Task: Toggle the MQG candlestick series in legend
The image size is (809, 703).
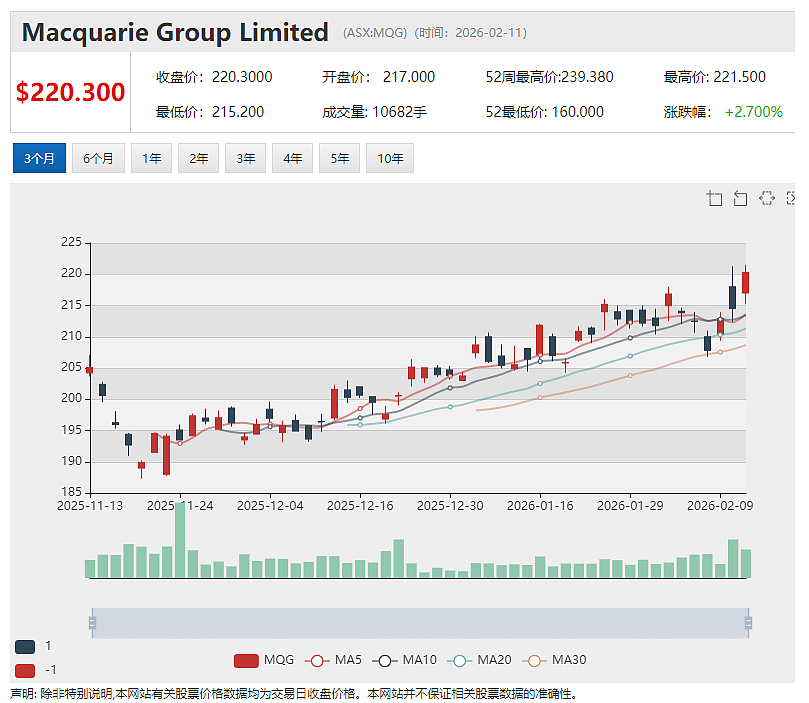Action: coord(264,660)
